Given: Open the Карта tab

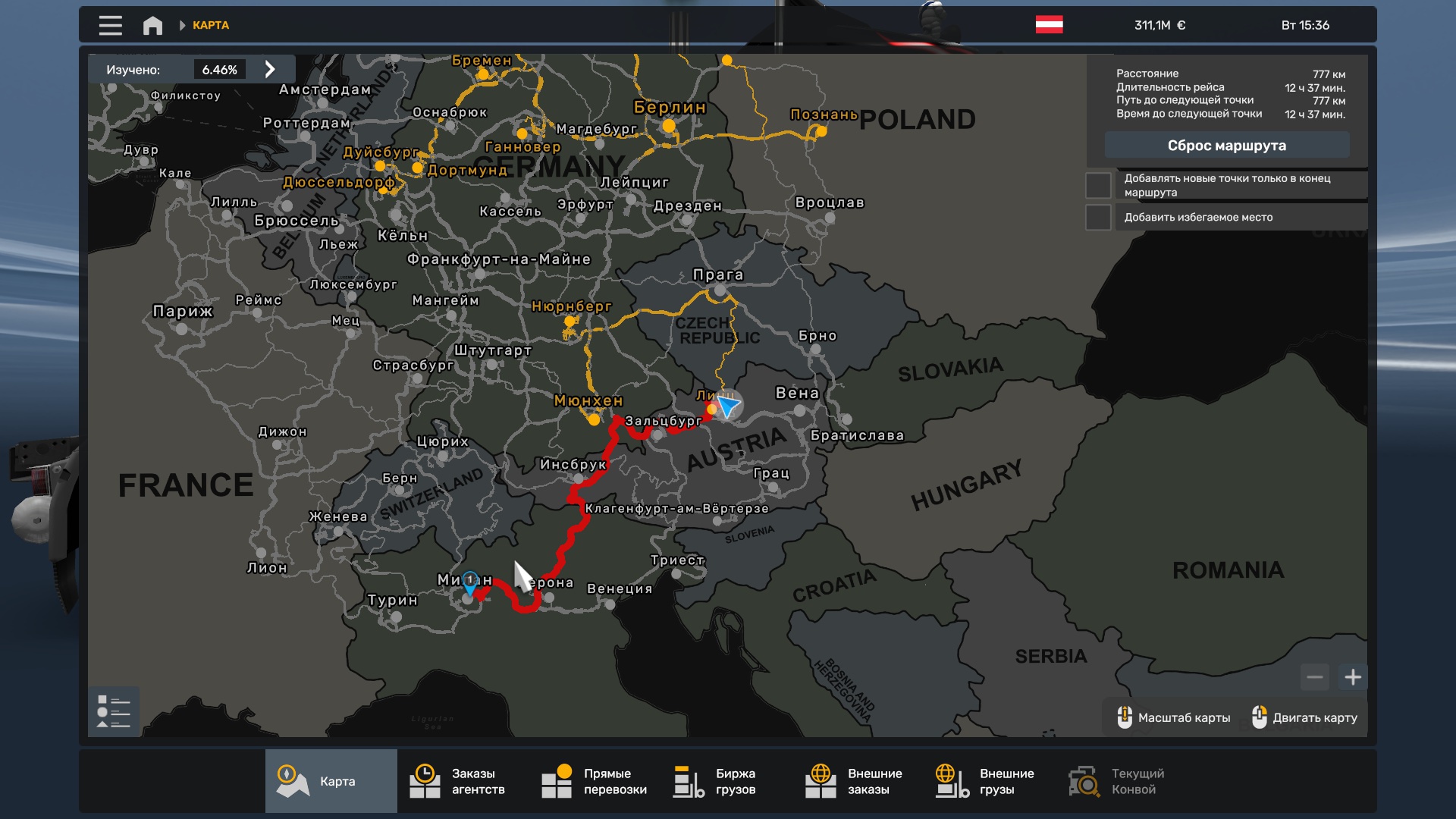Looking at the screenshot, I should [331, 781].
